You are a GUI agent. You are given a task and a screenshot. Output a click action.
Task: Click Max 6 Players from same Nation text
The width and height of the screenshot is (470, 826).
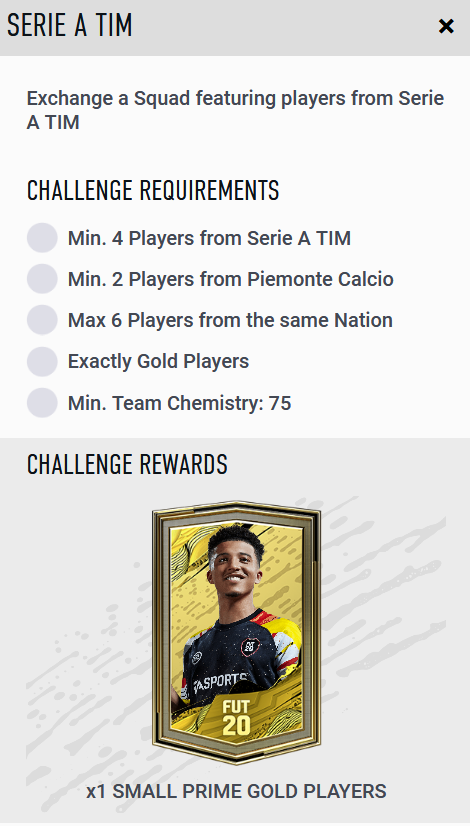coord(230,320)
